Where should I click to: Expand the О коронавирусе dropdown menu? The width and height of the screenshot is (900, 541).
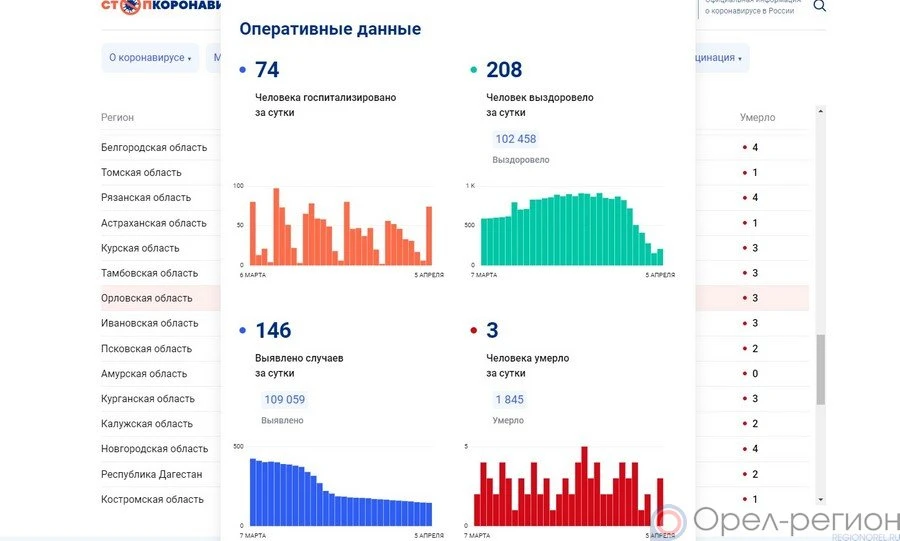(150, 58)
